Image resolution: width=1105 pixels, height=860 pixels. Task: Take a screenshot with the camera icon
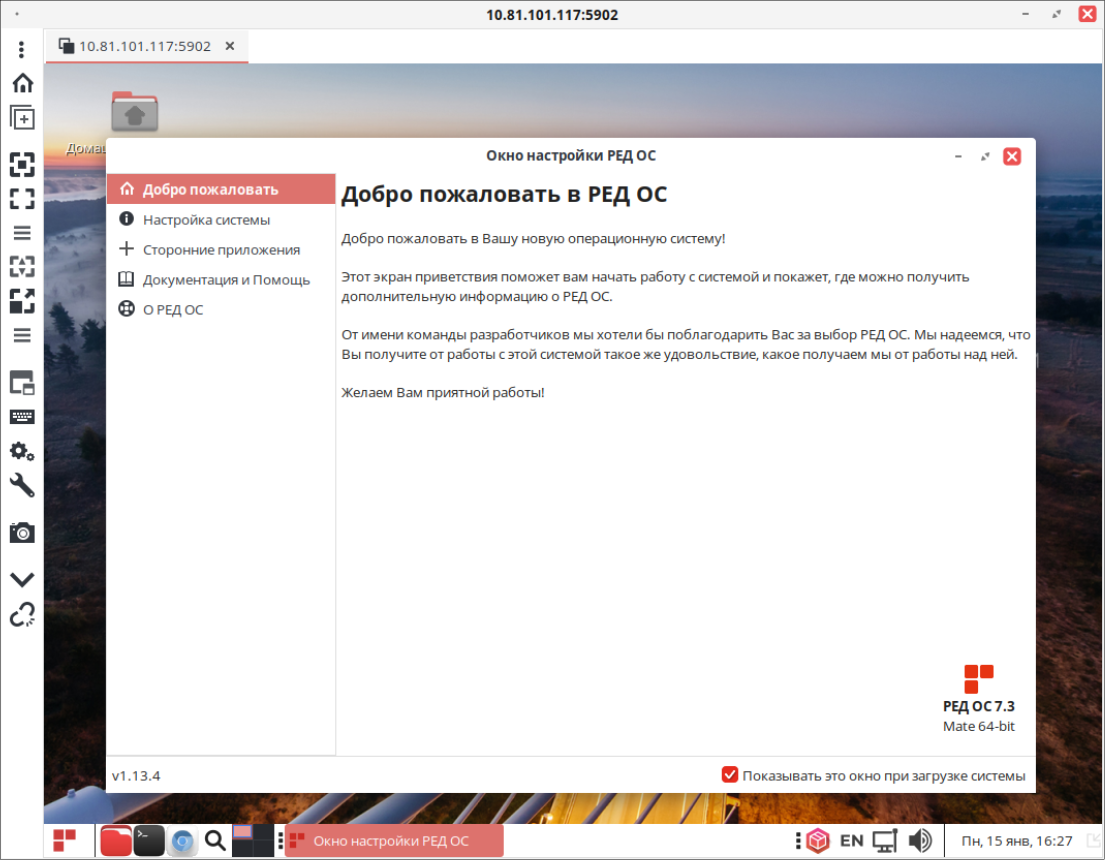pyautogui.click(x=23, y=533)
